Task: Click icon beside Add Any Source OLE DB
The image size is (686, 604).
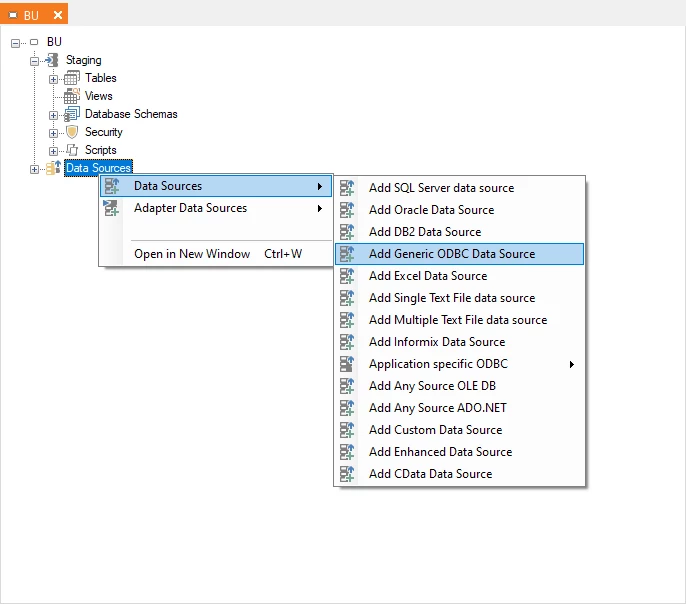Action: pos(347,386)
